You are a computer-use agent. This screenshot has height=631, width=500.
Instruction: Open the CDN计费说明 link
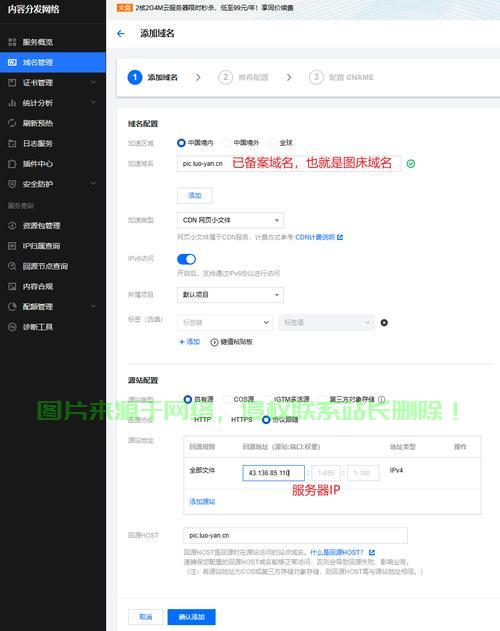pos(319,237)
